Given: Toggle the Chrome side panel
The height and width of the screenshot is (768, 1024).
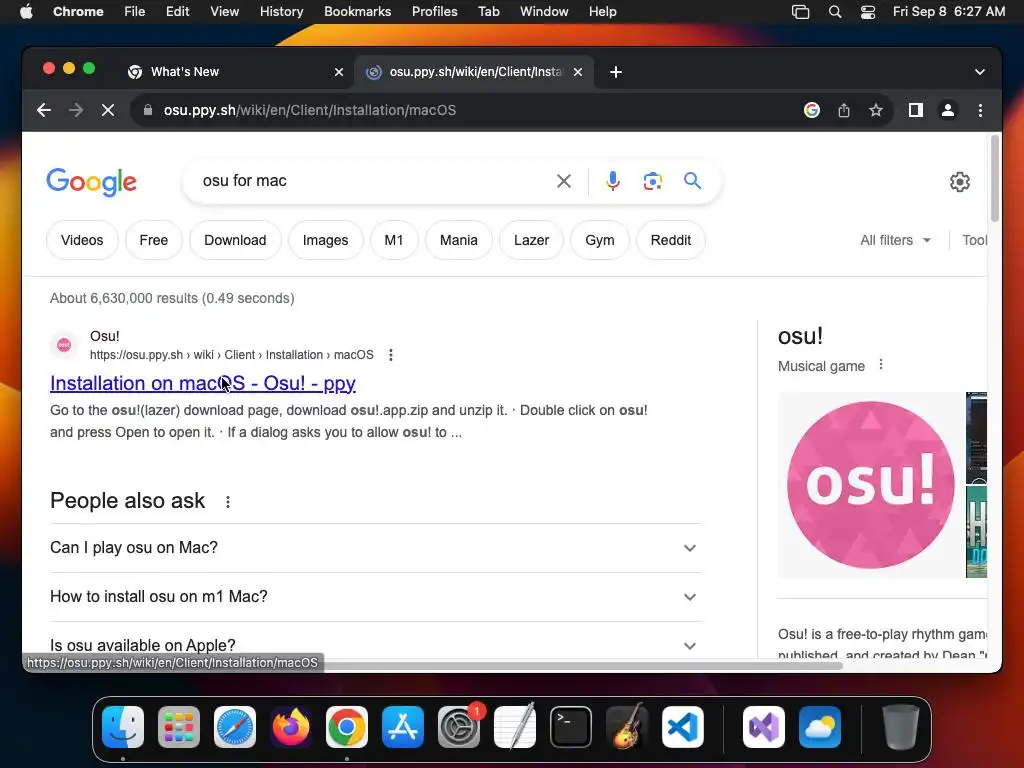Looking at the screenshot, I should (916, 110).
